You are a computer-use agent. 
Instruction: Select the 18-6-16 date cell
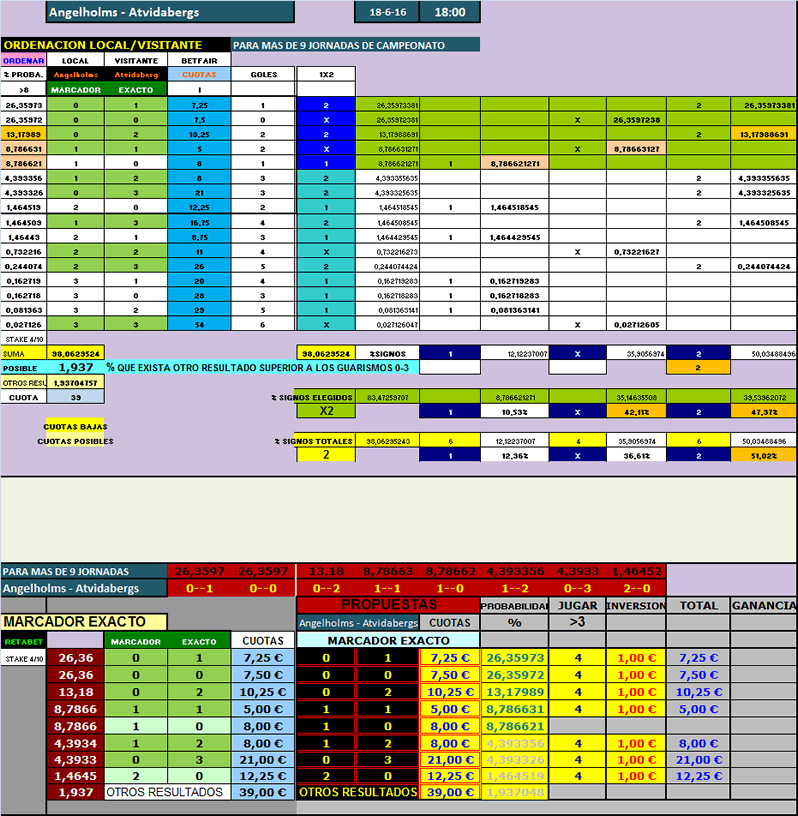(x=387, y=12)
